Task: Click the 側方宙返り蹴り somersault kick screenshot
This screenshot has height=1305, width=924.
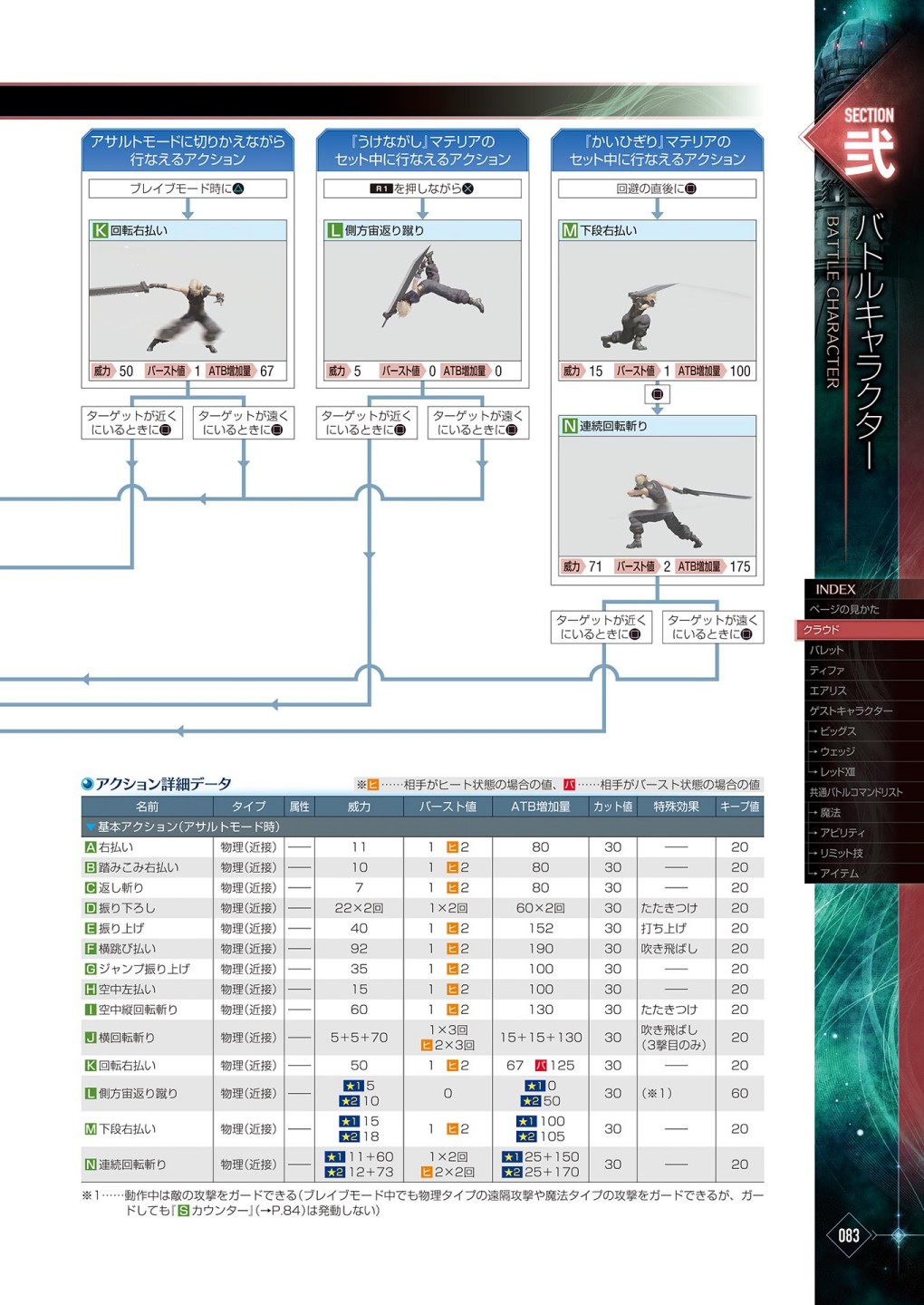Action: pyautogui.click(x=422, y=299)
